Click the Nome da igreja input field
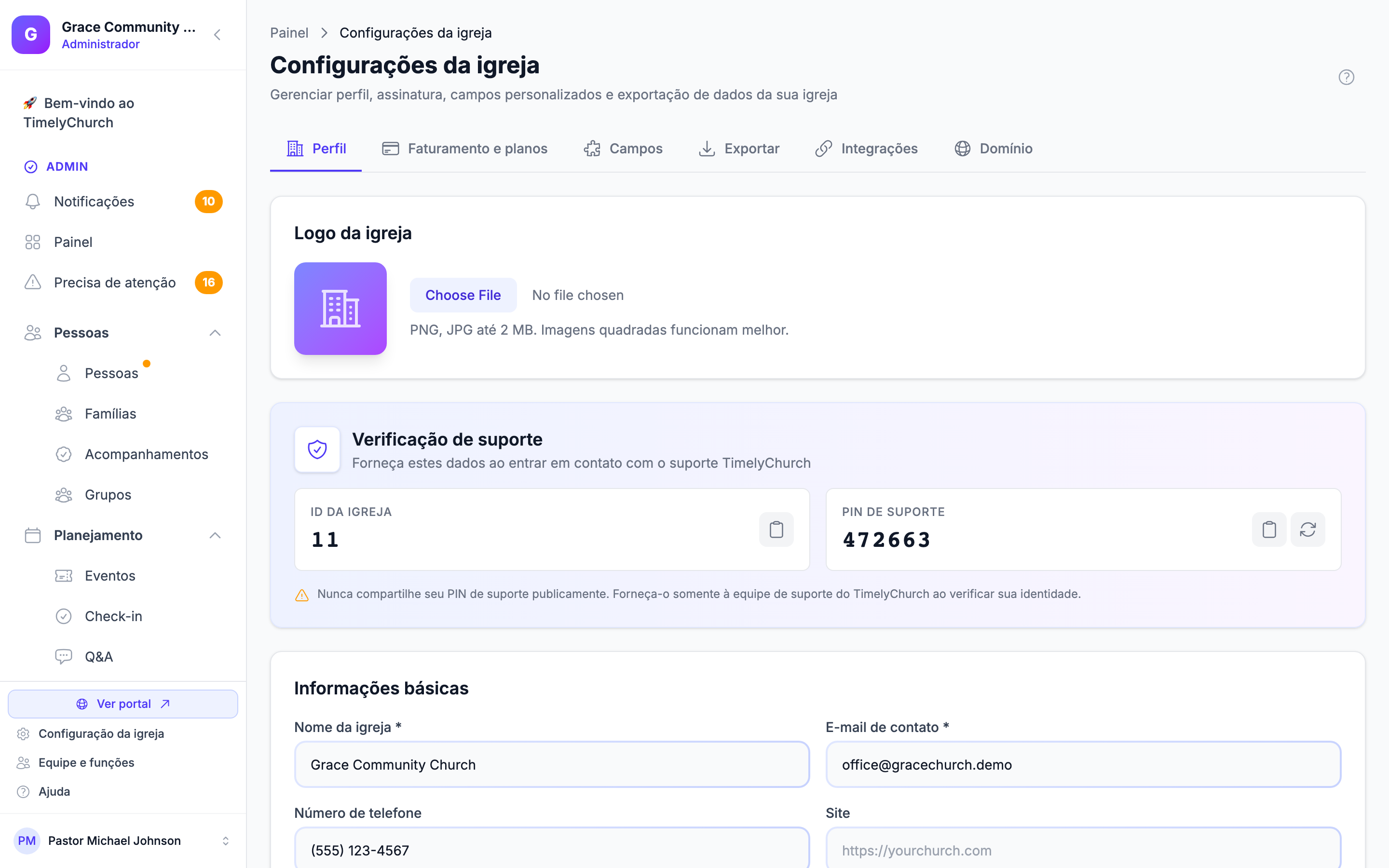The width and height of the screenshot is (1389, 868). click(x=552, y=765)
